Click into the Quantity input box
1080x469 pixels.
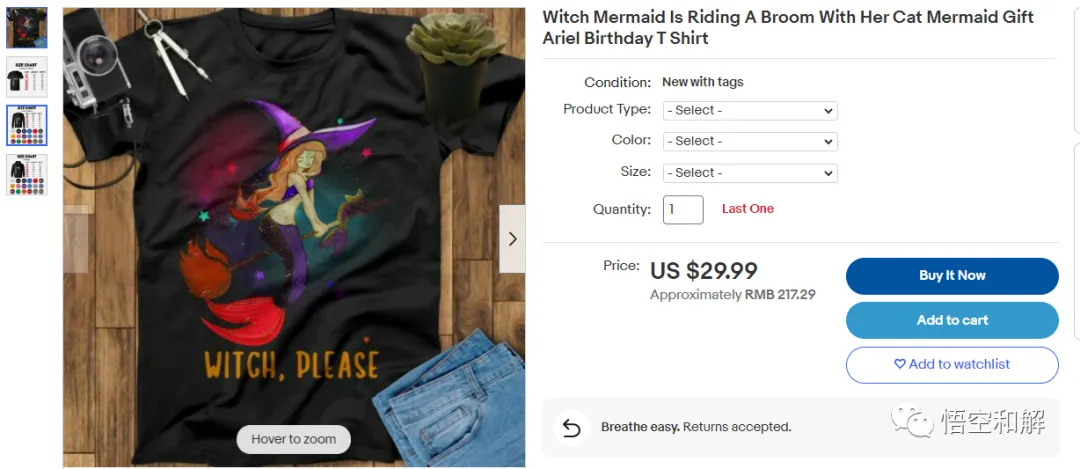(x=683, y=209)
